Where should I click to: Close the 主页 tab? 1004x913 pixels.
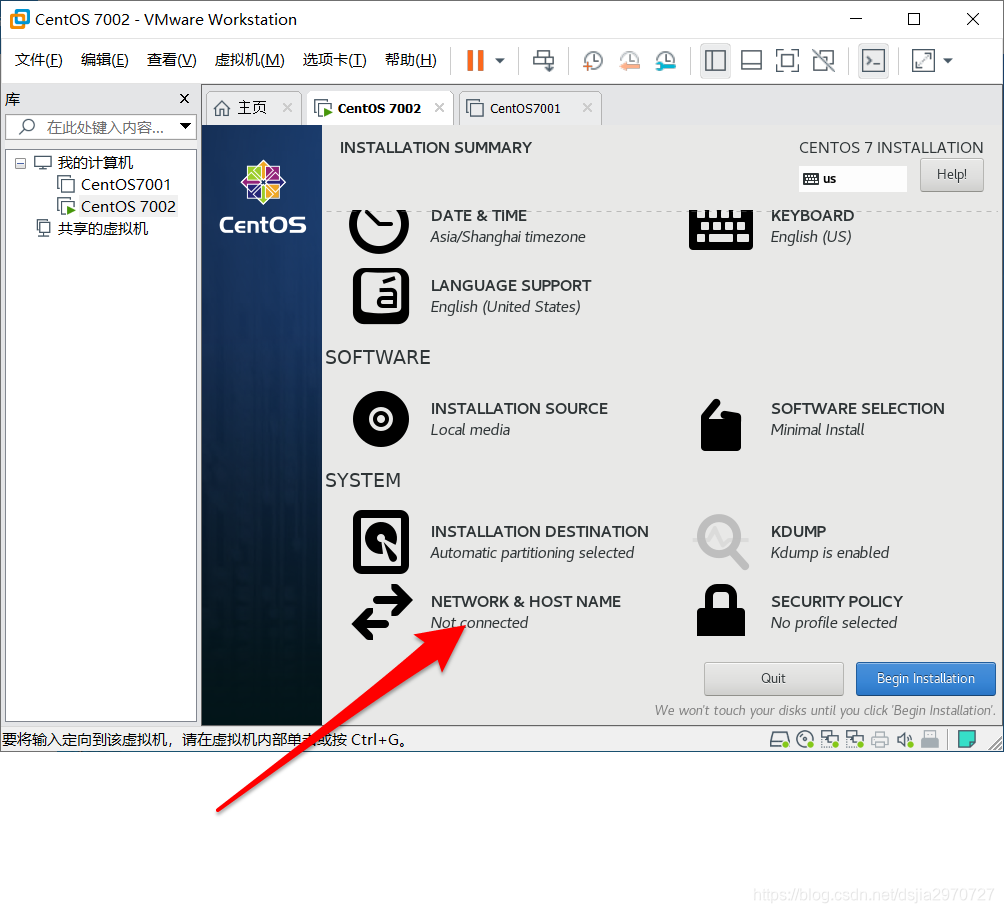pos(287,108)
